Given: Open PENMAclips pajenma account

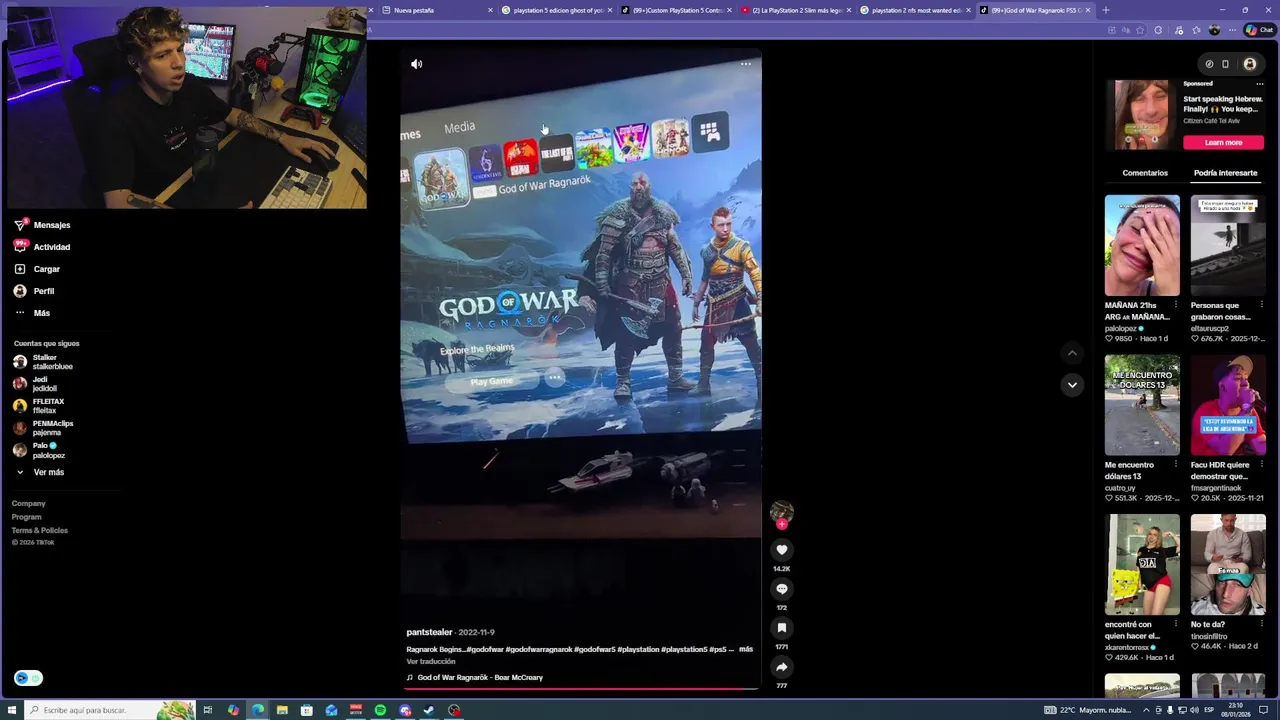Looking at the screenshot, I should 44,428.
